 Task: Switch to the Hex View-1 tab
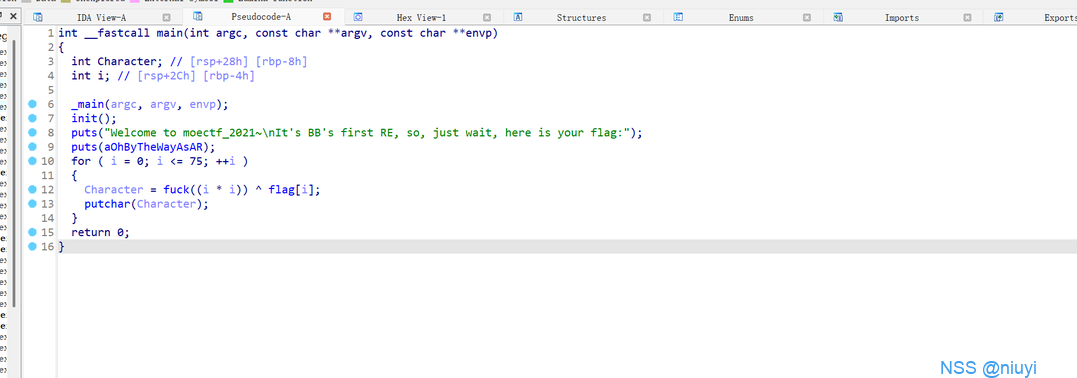(421, 18)
